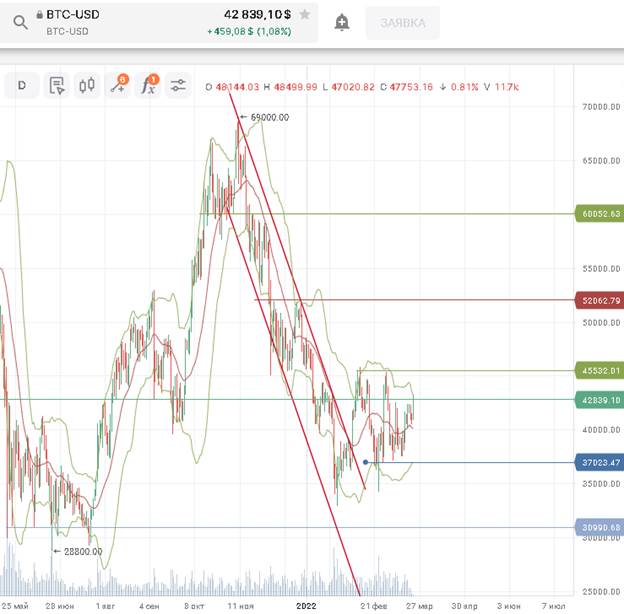The image size is (624, 614).
Task: Open drawing tools icon with badge 5
Action: coord(118,85)
